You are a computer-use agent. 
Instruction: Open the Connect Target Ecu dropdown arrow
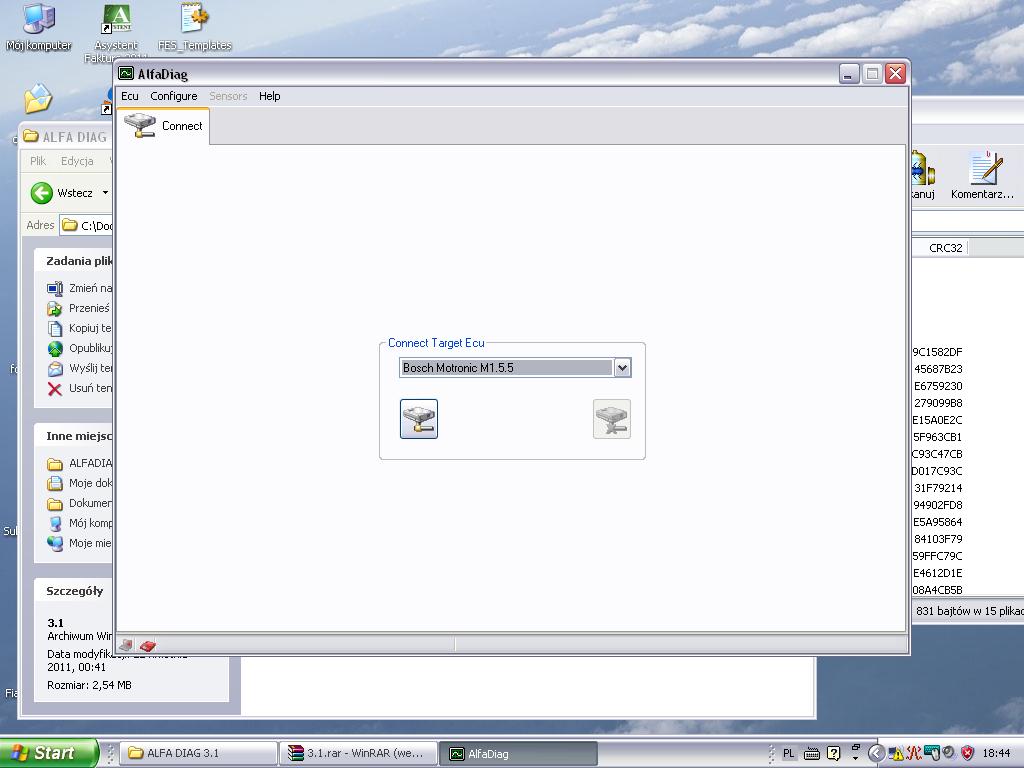coord(622,368)
